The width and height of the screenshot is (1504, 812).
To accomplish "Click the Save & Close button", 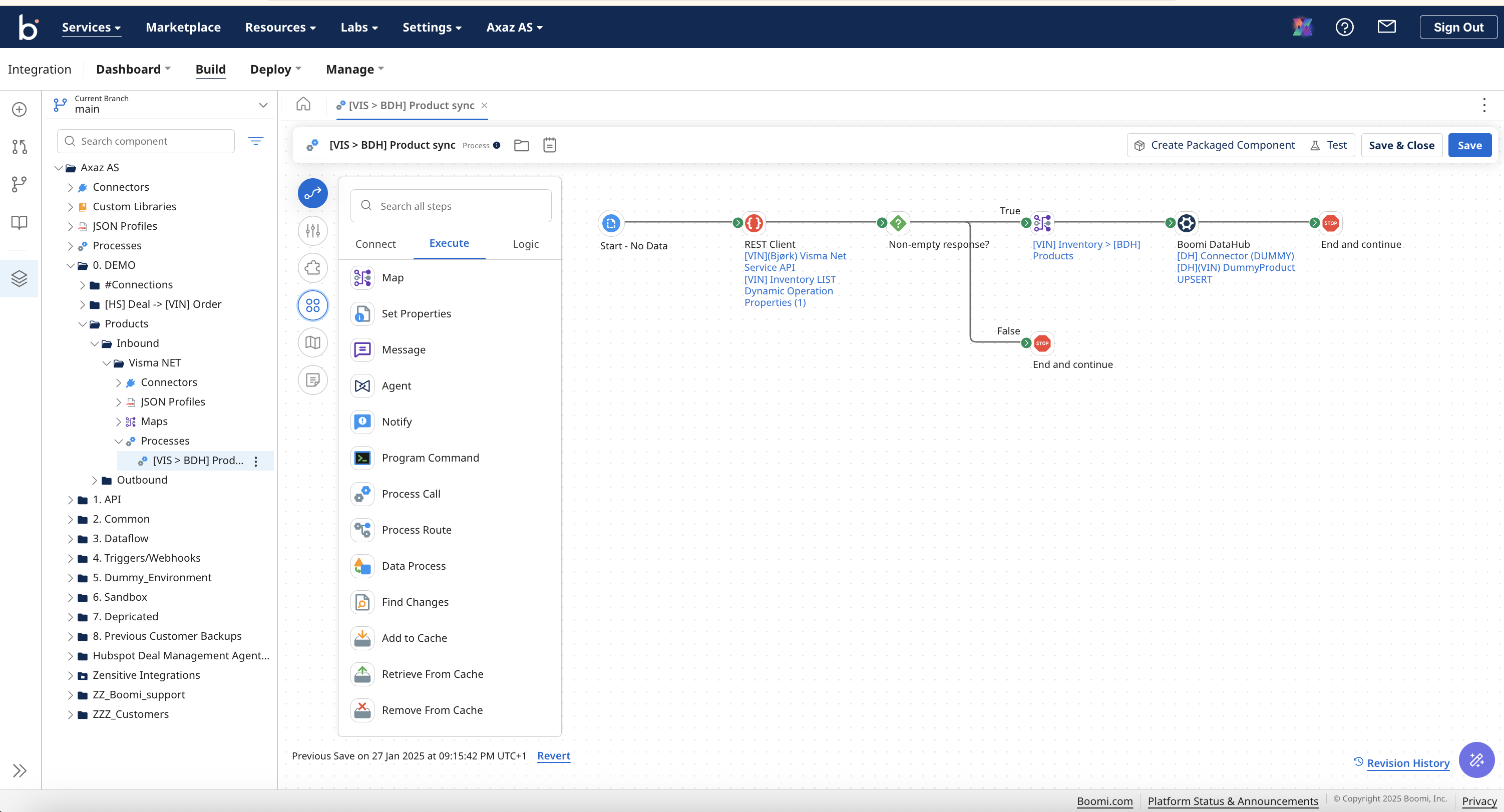I will [1401, 145].
